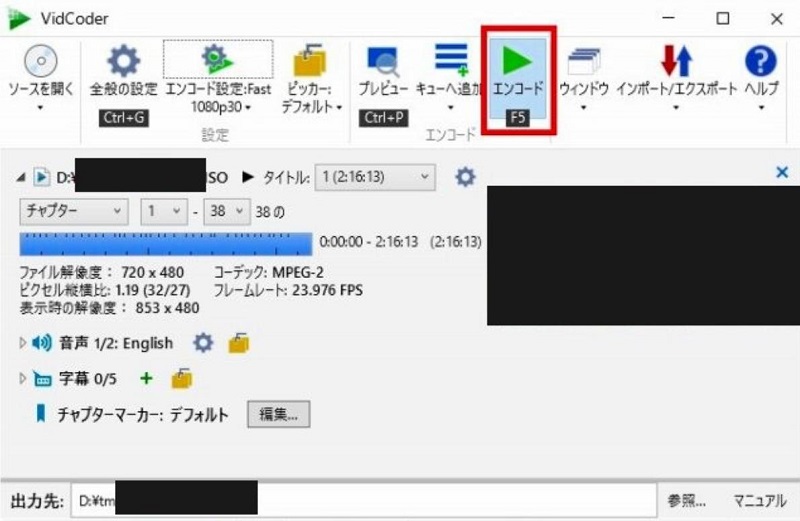Screen dimensions: 800x521
Task: Click the 表示時の解像度: 853 x 480 text
Action: (109, 308)
